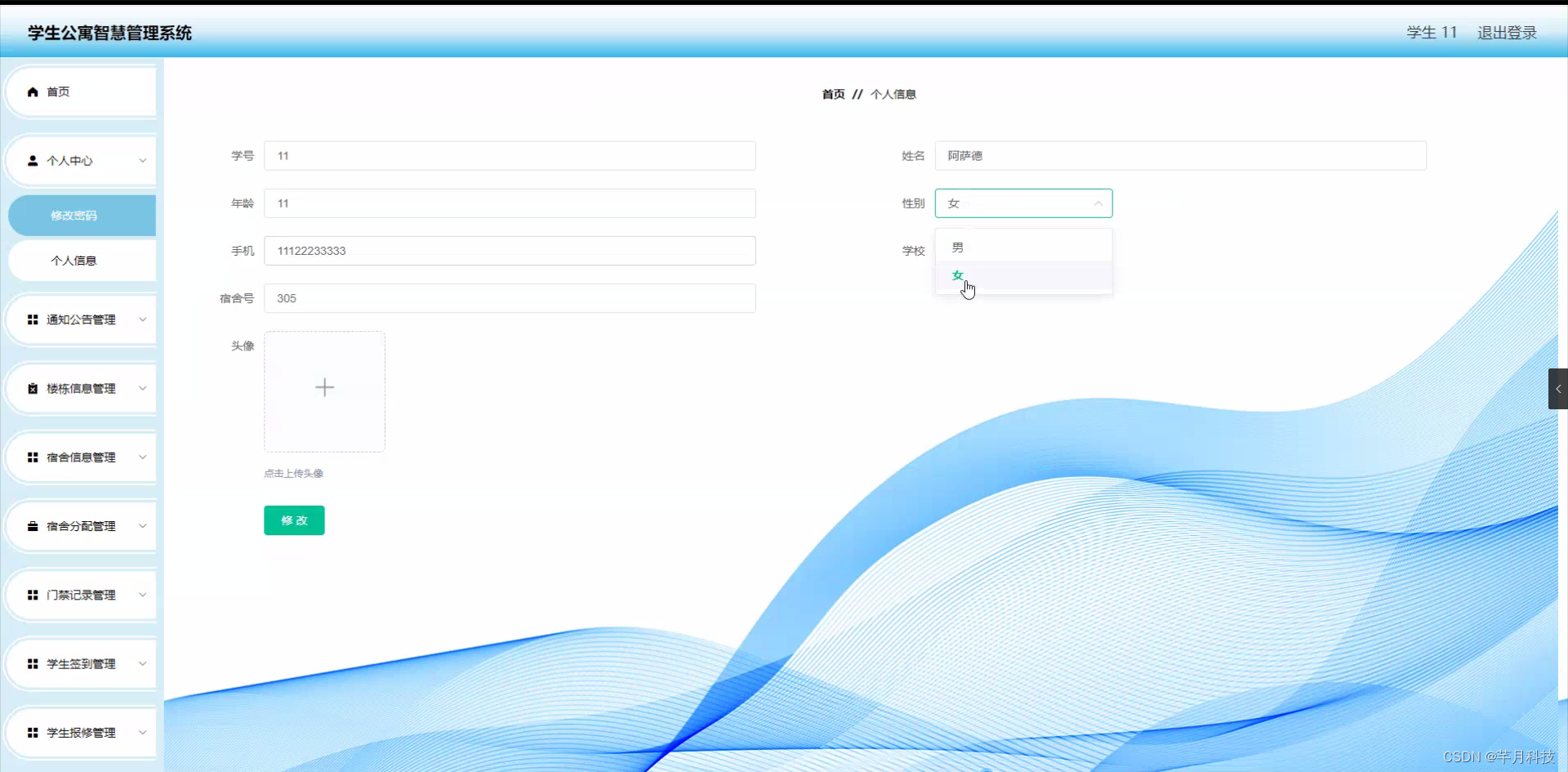Click the 宿舍信息管理 sidebar icon
Screen dimensions: 1568x772
pyautogui.click(x=32, y=457)
